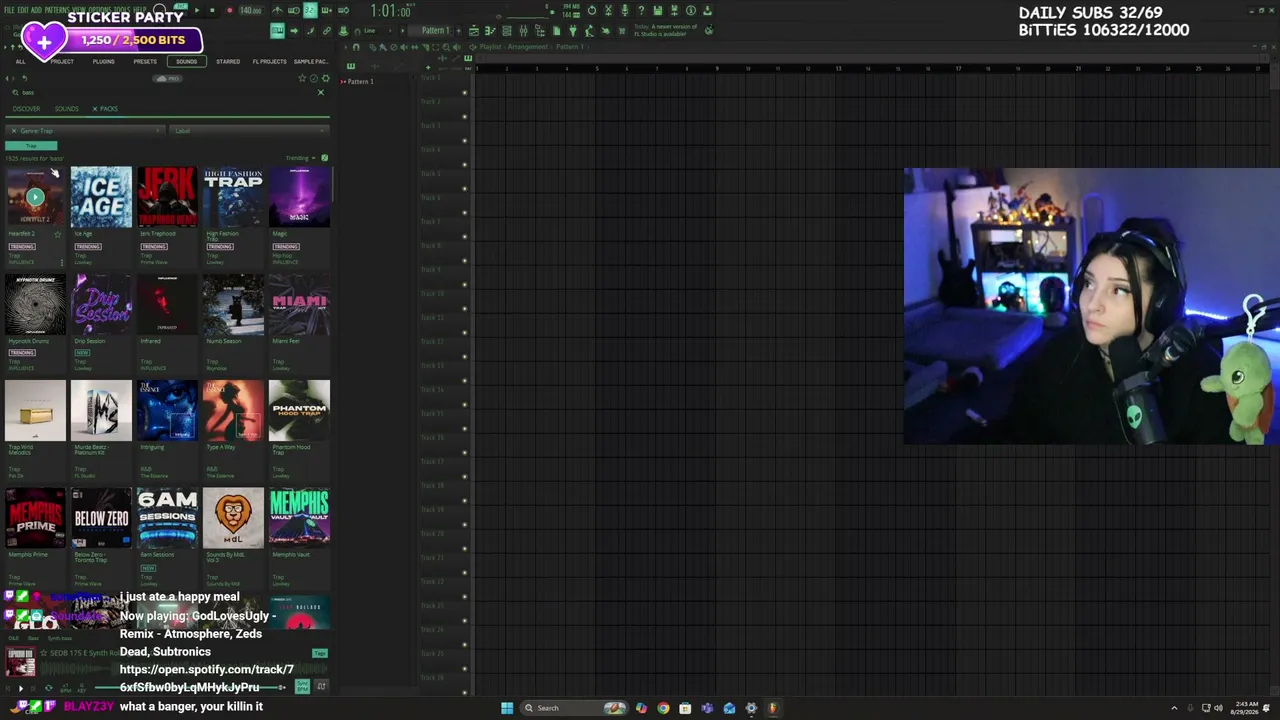Open the Drip Session pack thumbnail

point(101,305)
